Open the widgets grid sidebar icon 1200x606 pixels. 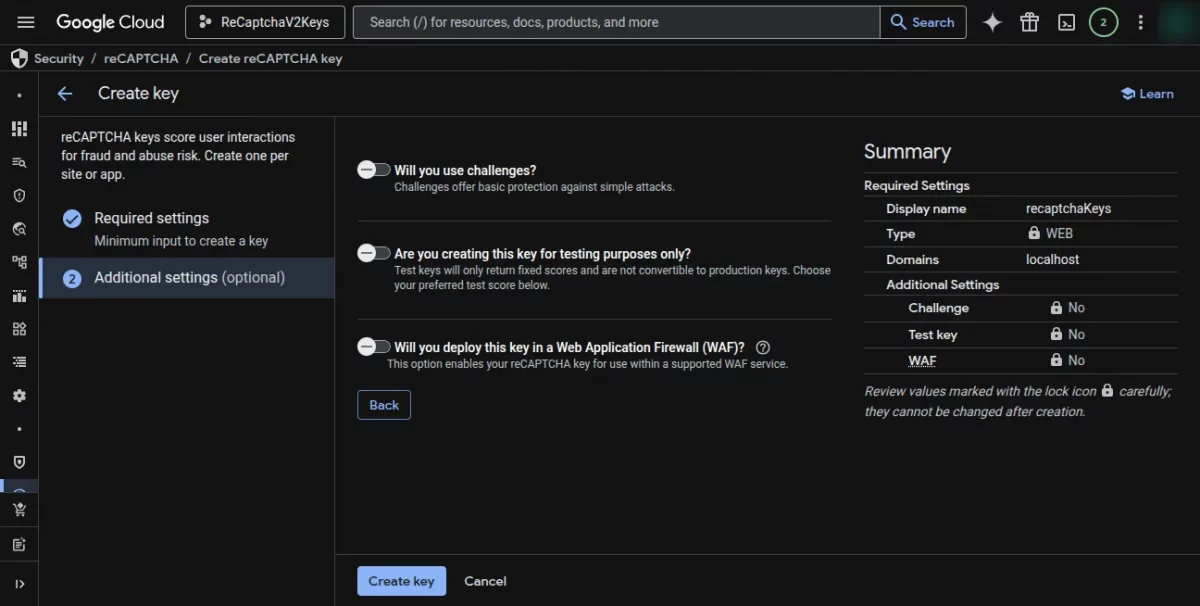coord(19,329)
